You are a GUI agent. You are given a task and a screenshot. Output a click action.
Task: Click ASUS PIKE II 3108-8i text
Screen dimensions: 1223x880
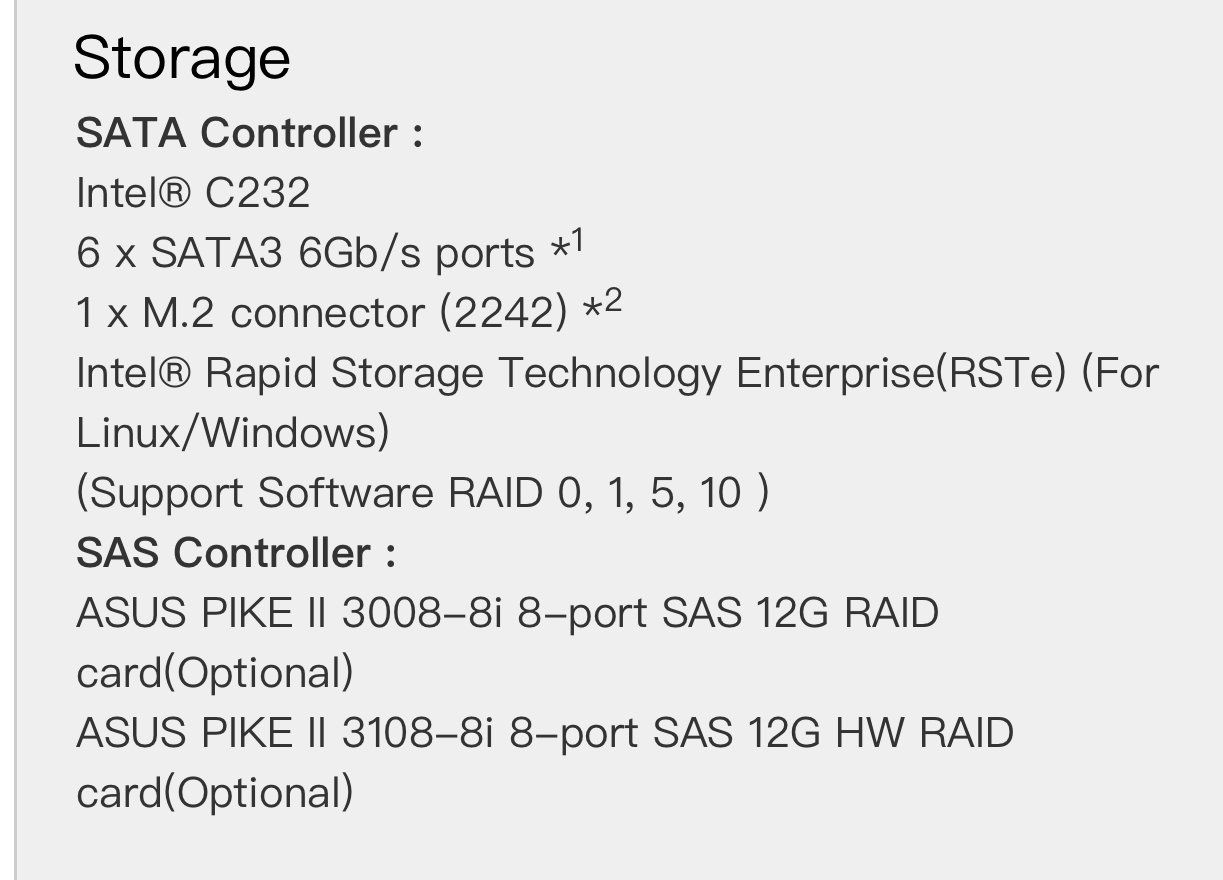click(285, 733)
